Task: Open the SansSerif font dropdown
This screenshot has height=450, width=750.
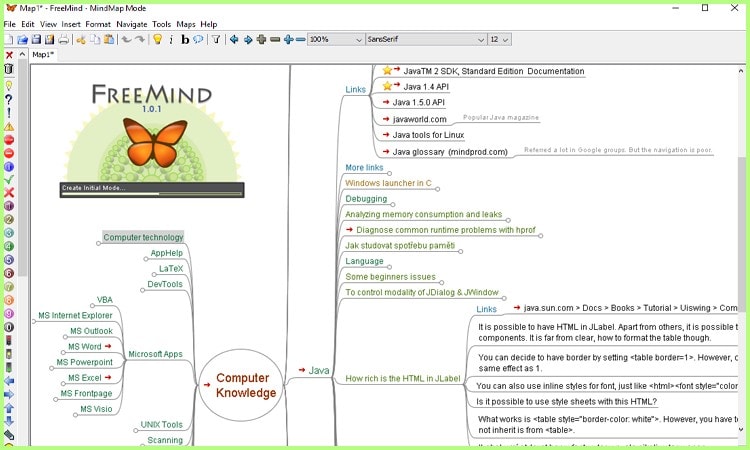Action: click(x=426, y=39)
